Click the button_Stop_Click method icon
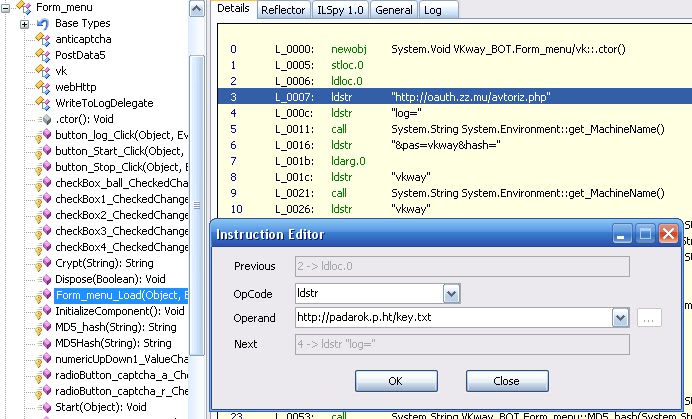The width and height of the screenshot is (692, 419). pos(44,167)
